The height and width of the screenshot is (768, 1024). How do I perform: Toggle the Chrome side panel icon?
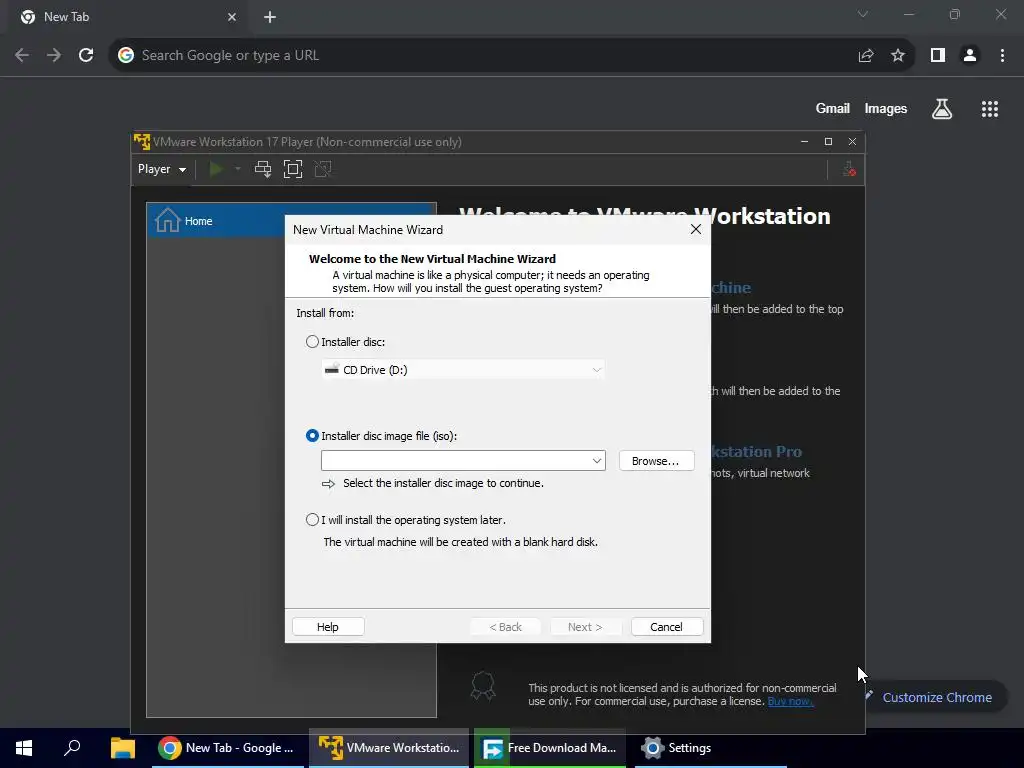pos(938,56)
